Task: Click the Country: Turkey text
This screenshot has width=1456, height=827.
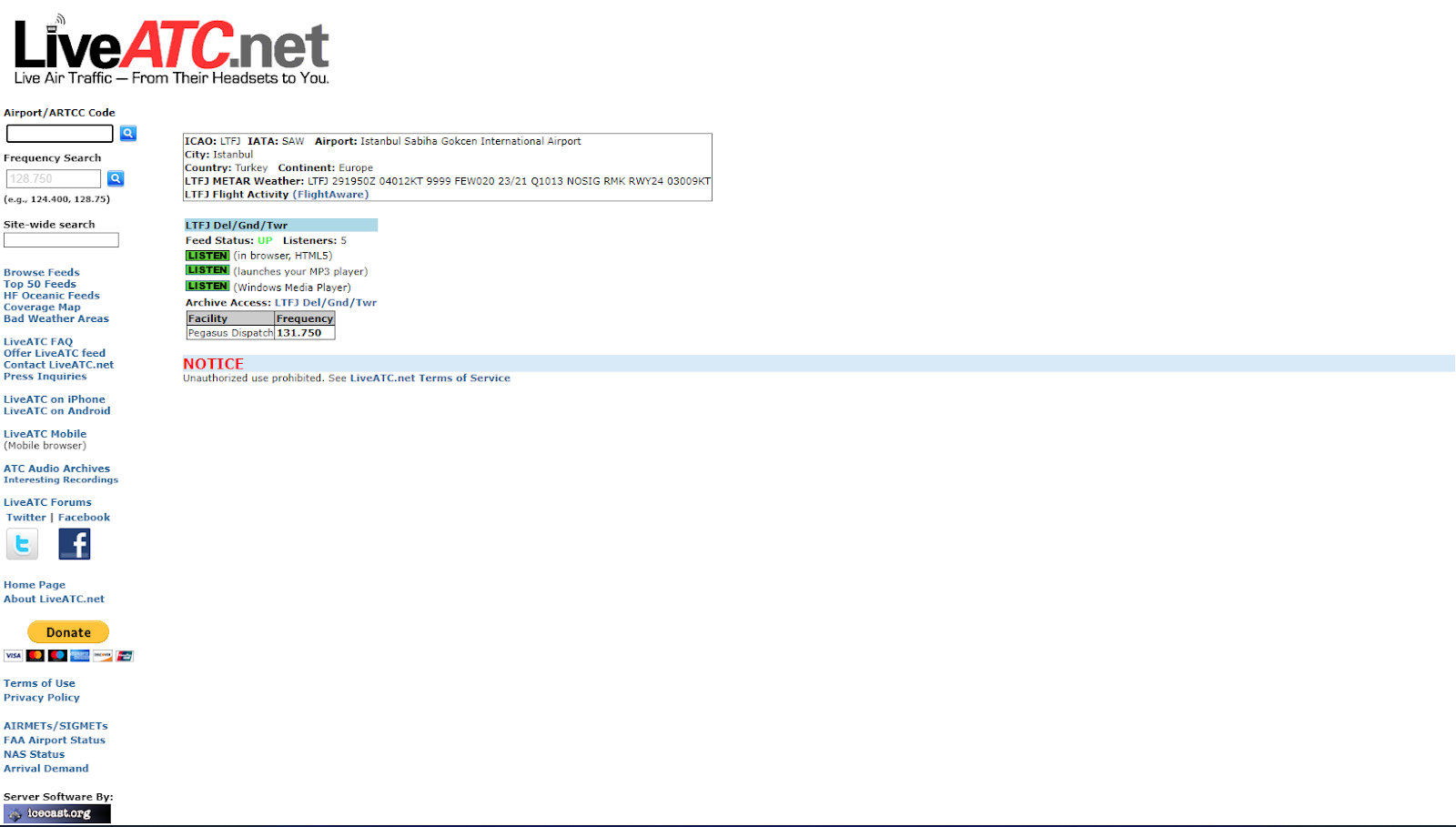Action: click(x=227, y=168)
